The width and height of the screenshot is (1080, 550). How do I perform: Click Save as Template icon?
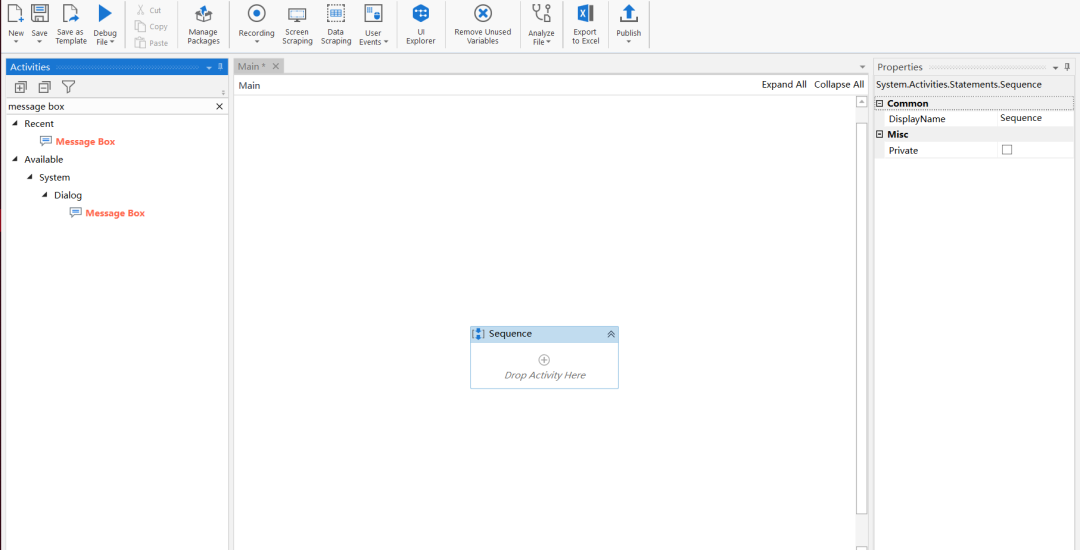[x=71, y=13]
